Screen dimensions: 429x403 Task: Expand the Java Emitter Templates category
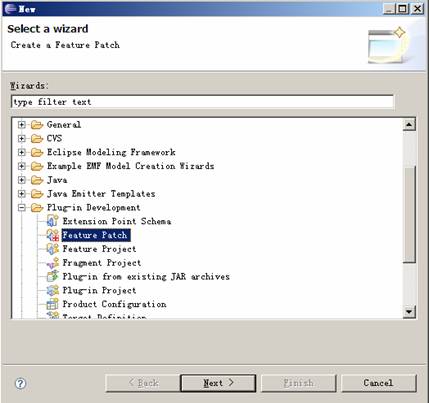pyautogui.click(x=22, y=194)
